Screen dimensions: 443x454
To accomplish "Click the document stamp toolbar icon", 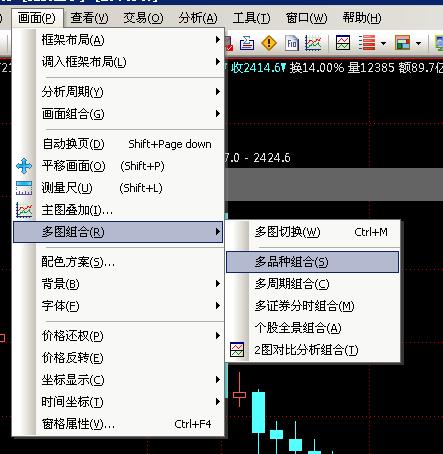I will pos(247,43).
